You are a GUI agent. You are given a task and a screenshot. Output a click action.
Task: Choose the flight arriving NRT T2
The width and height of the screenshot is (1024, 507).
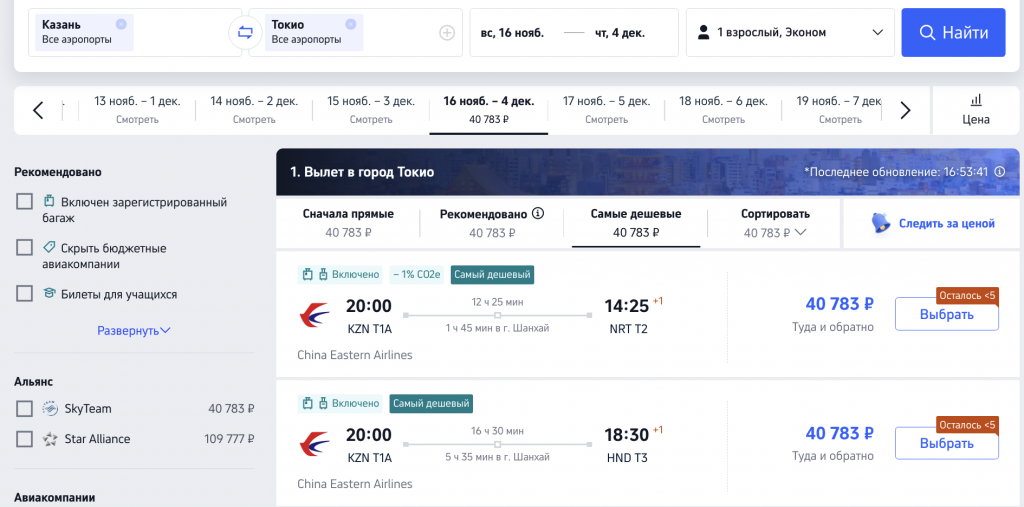946,315
